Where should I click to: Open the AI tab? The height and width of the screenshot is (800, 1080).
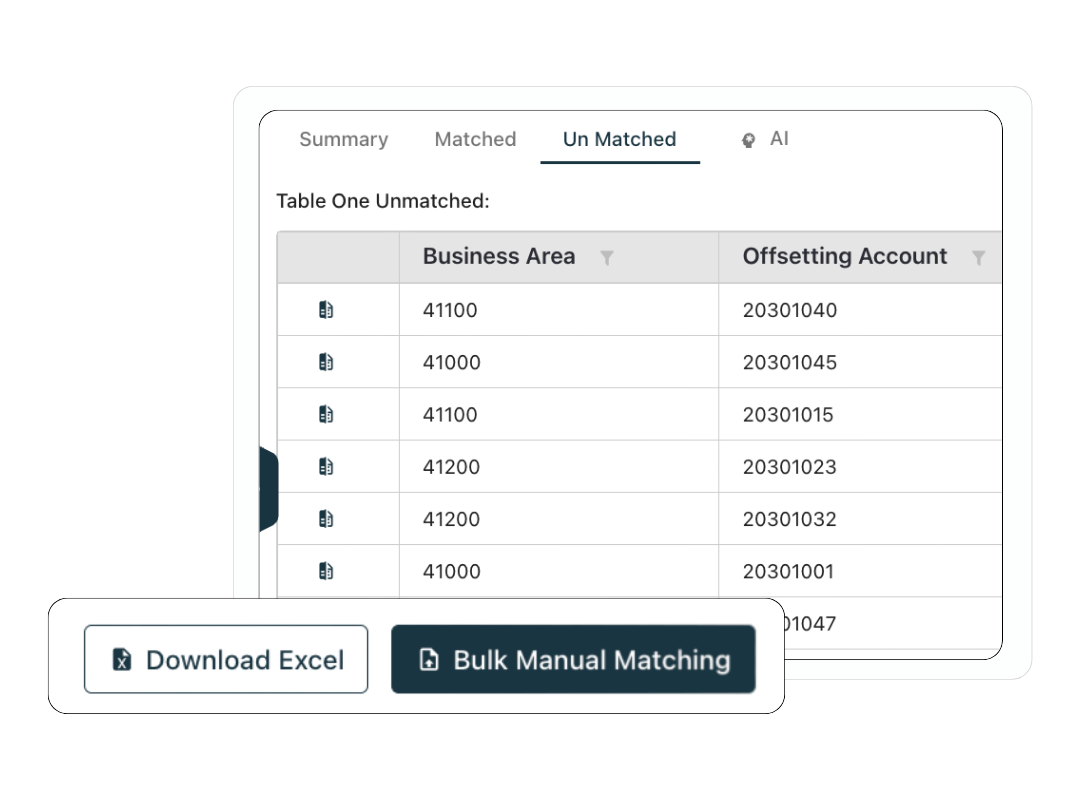779,139
